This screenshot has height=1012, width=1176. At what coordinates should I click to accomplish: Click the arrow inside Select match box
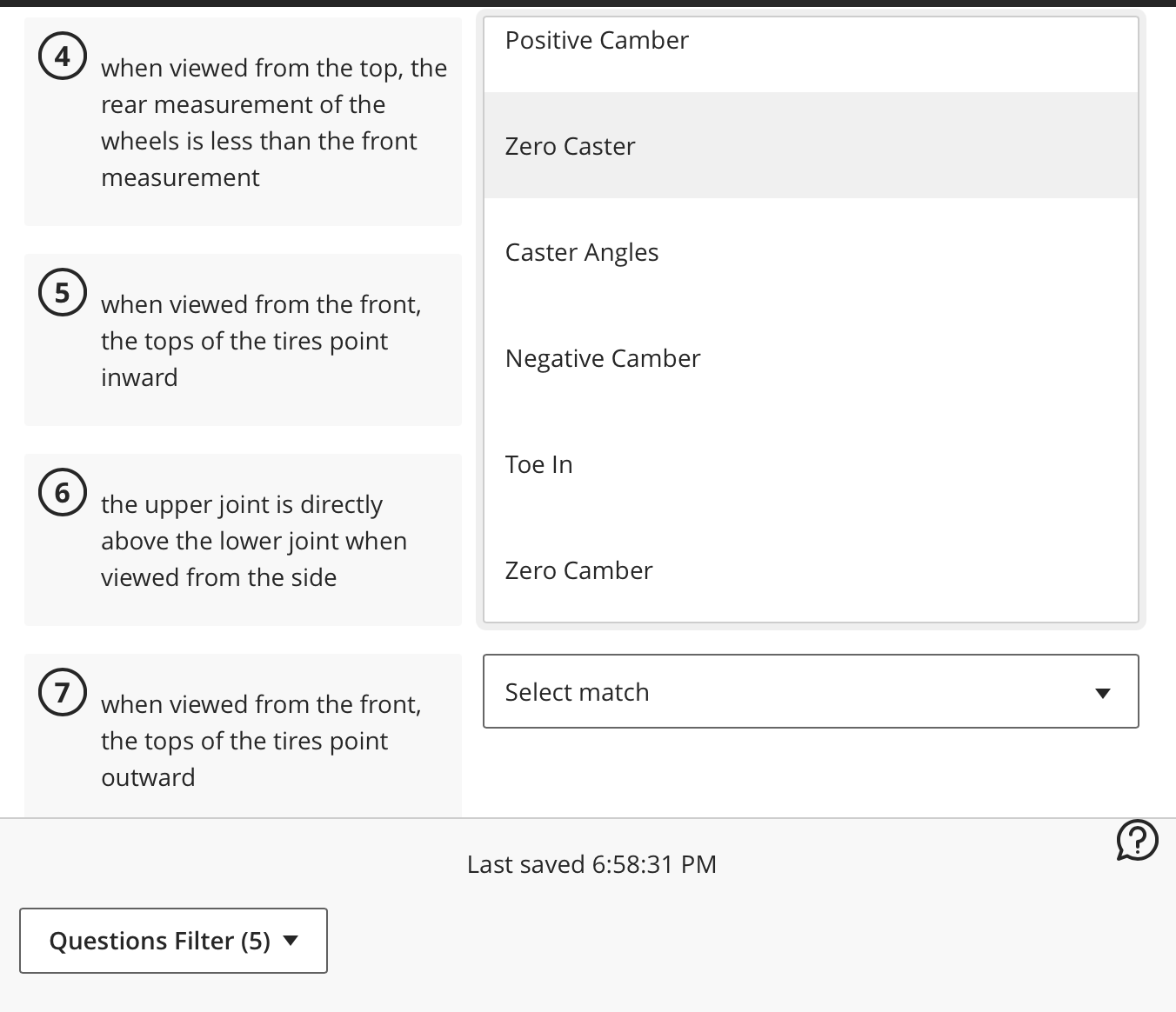(1103, 693)
